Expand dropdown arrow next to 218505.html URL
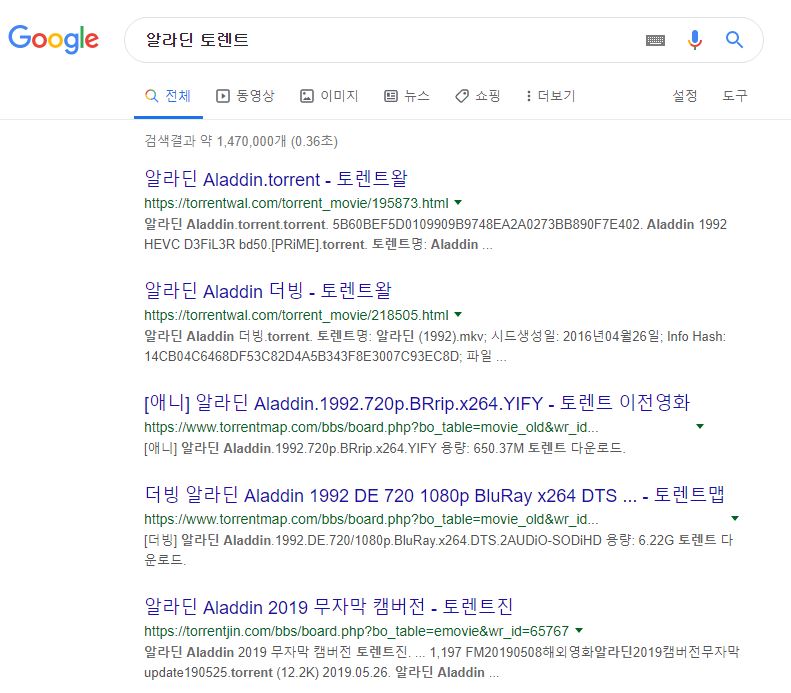 tap(458, 315)
